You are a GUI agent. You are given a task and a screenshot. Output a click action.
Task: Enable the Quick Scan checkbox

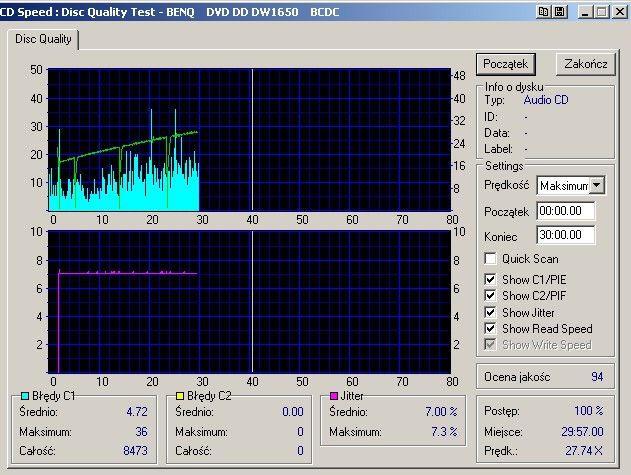490,259
